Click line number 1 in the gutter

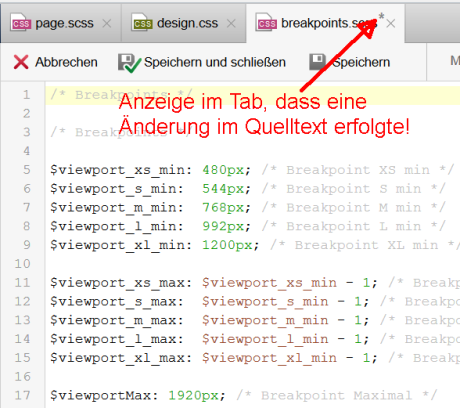pyautogui.click(x=27, y=95)
